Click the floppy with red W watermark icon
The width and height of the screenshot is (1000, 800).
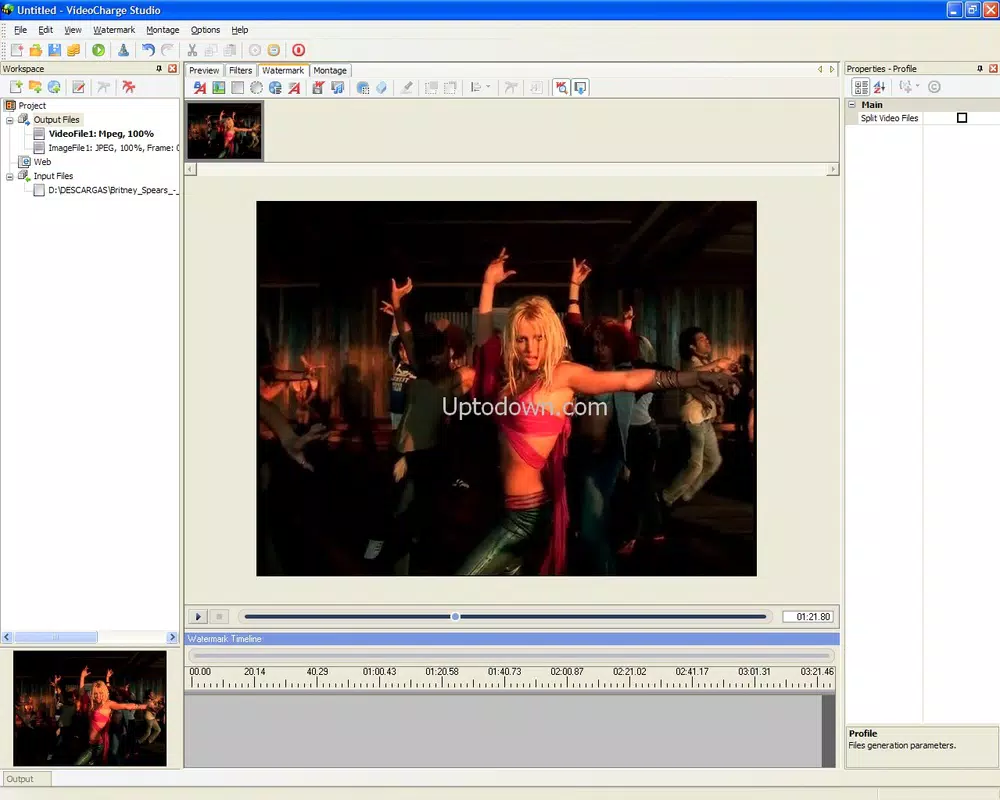[x=318, y=87]
